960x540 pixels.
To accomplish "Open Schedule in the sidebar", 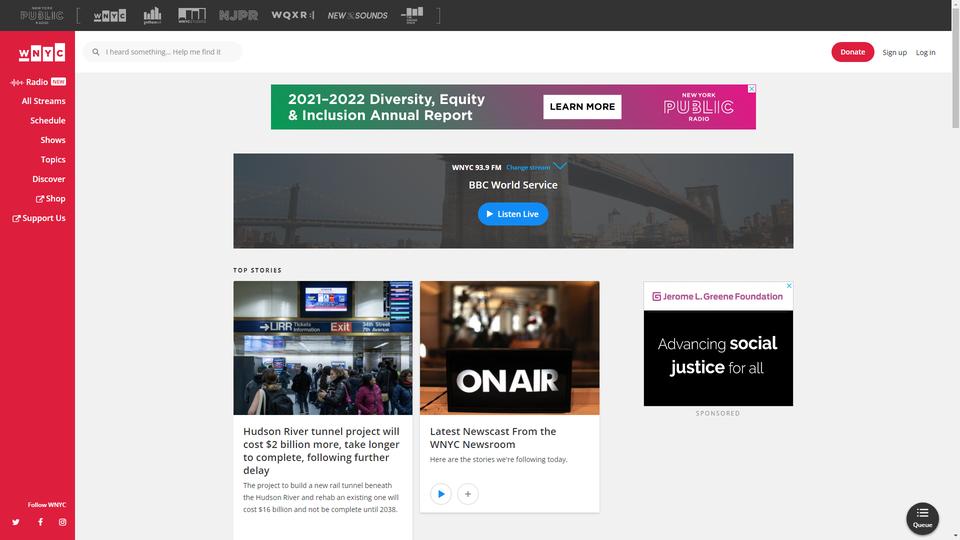I will pyautogui.click(x=48, y=121).
